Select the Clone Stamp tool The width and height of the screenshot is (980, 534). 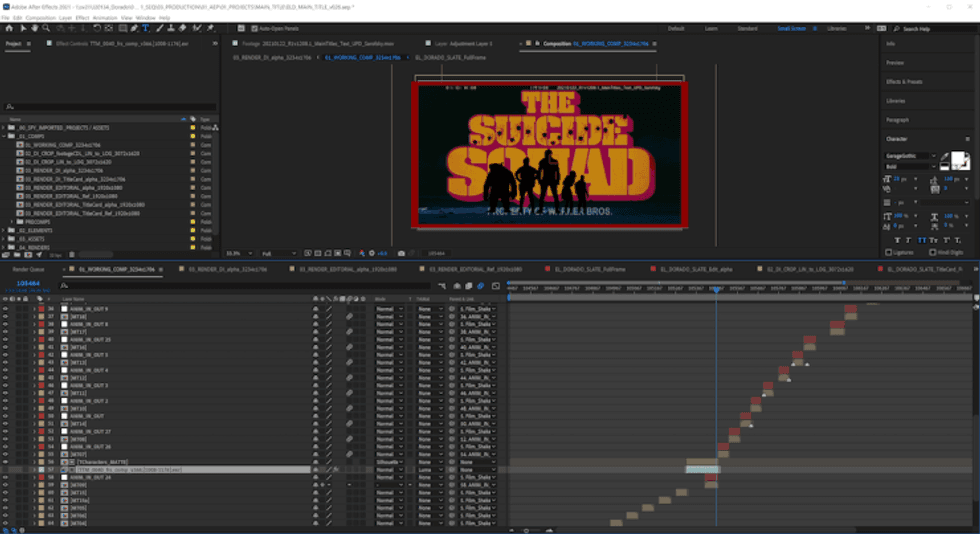[x=171, y=28]
